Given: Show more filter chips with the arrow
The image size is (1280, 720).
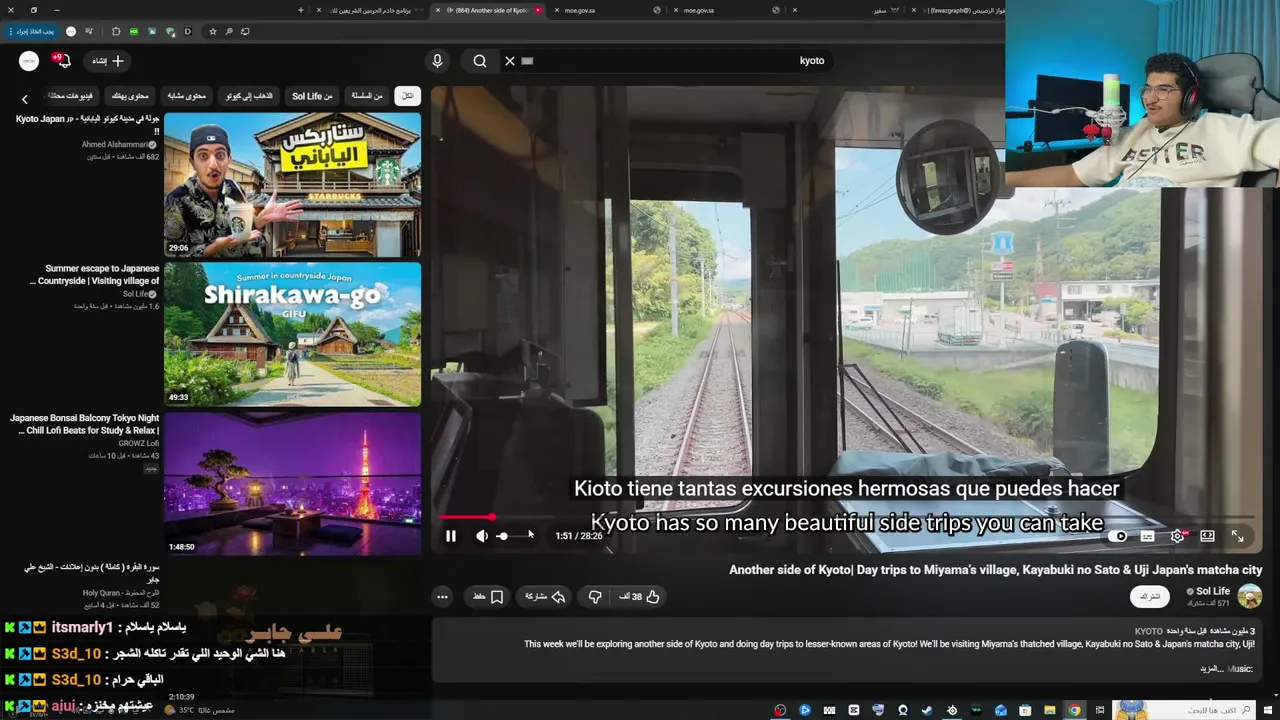Looking at the screenshot, I should pyautogui.click(x=25, y=99).
